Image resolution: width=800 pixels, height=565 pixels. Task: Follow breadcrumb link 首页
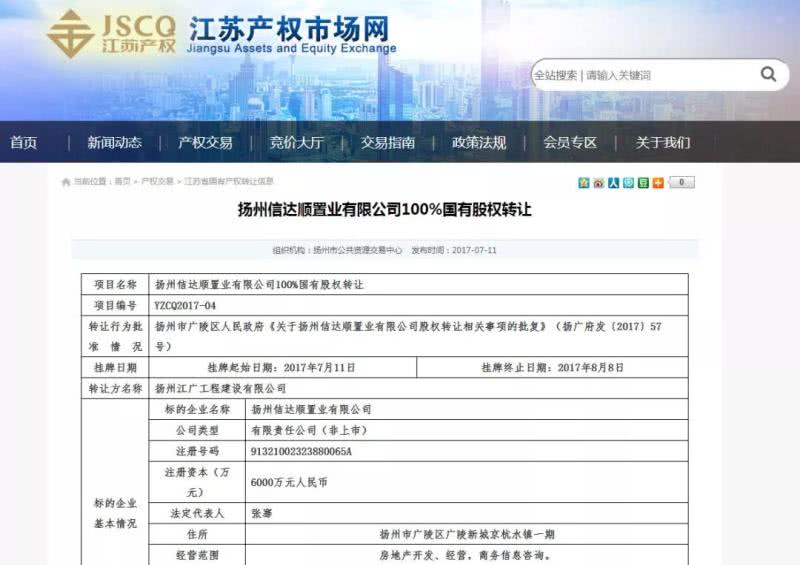coord(122,181)
